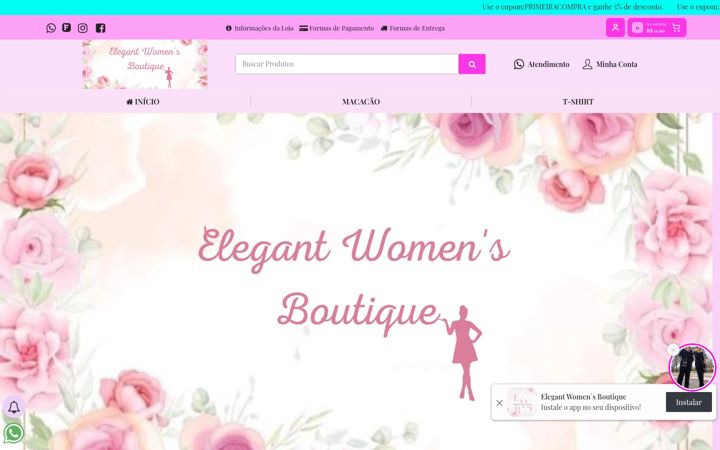Open T-SHIRT category menu
The image size is (720, 450).
[x=578, y=101]
